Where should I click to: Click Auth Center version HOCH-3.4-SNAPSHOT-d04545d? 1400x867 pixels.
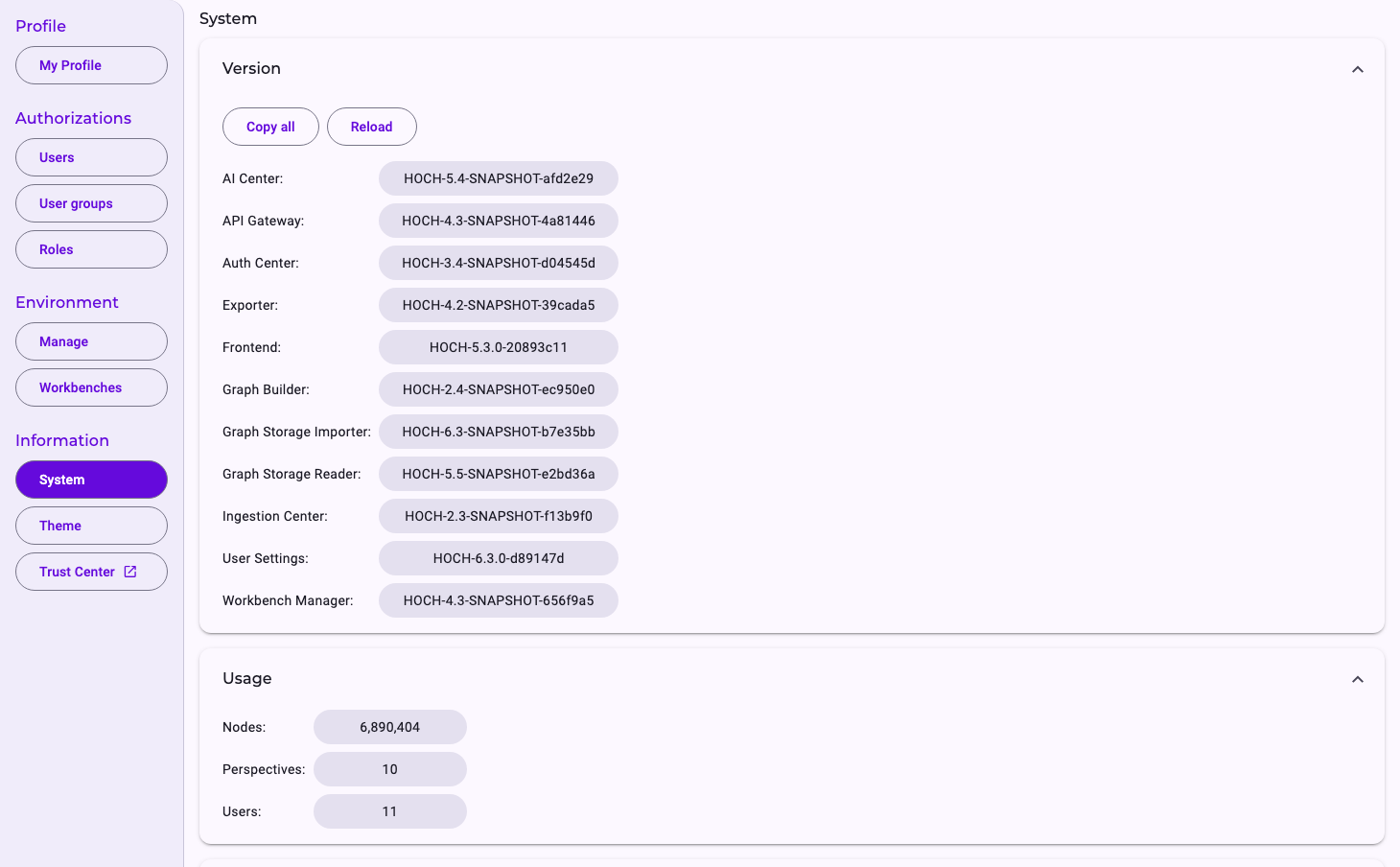499,263
